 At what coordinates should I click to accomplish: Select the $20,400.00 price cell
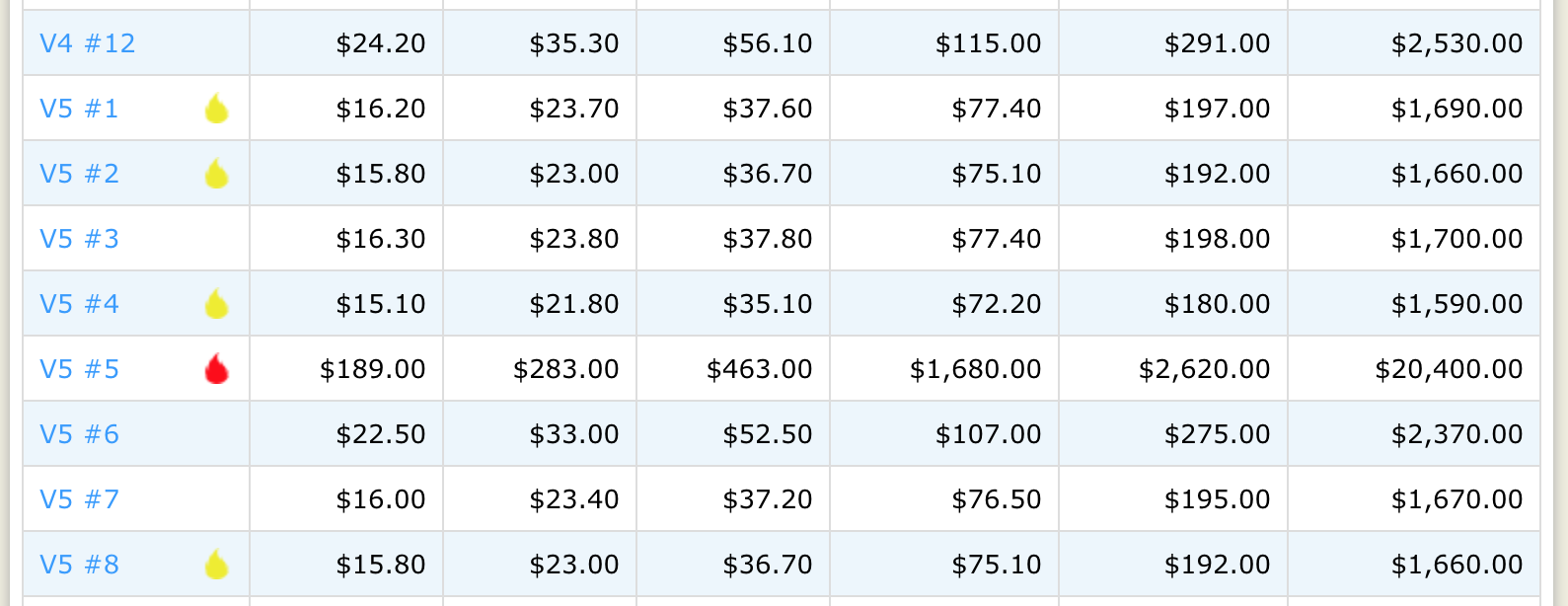coord(1449,369)
